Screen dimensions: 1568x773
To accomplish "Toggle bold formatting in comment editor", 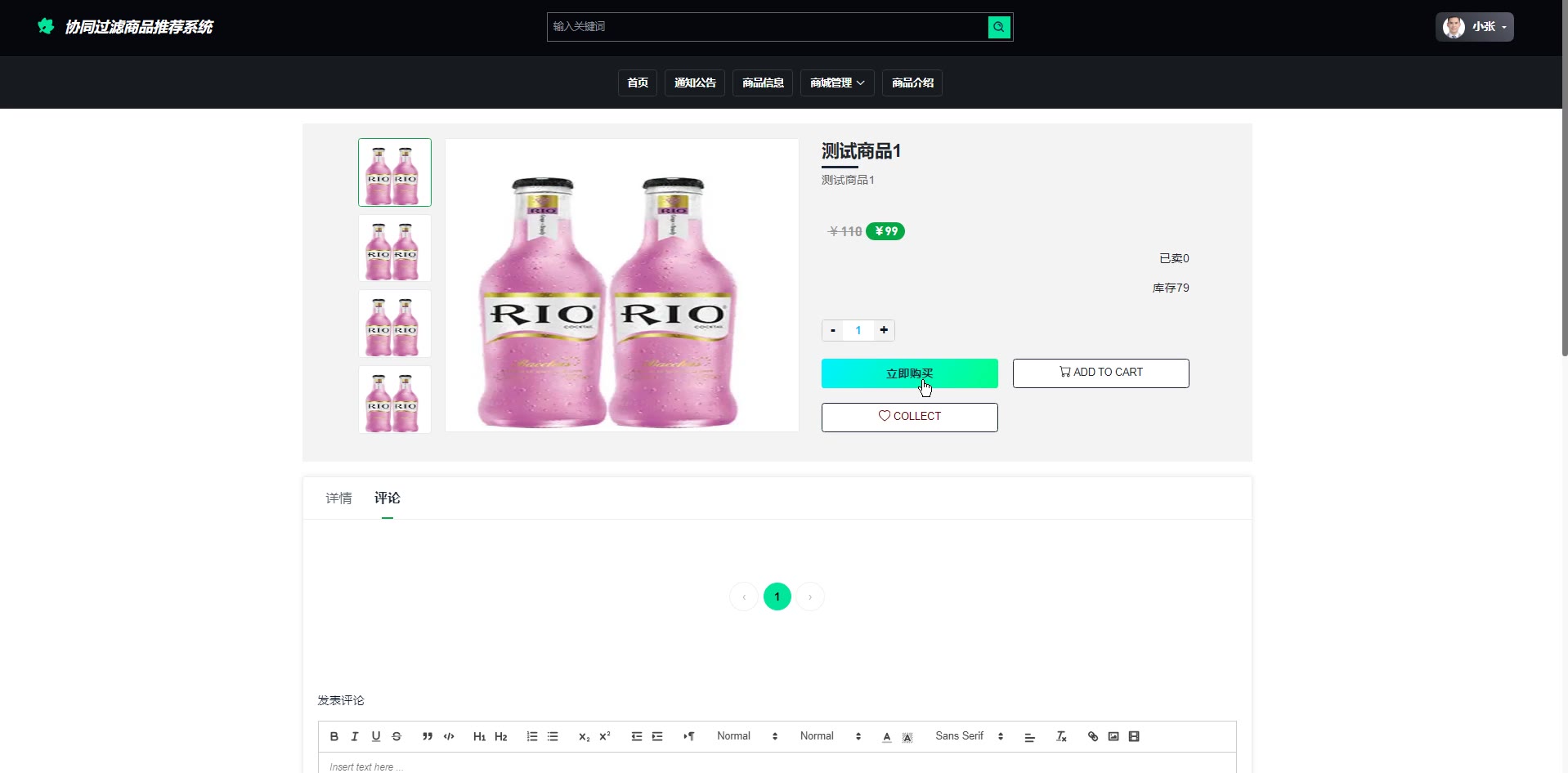I will tap(334, 736).
